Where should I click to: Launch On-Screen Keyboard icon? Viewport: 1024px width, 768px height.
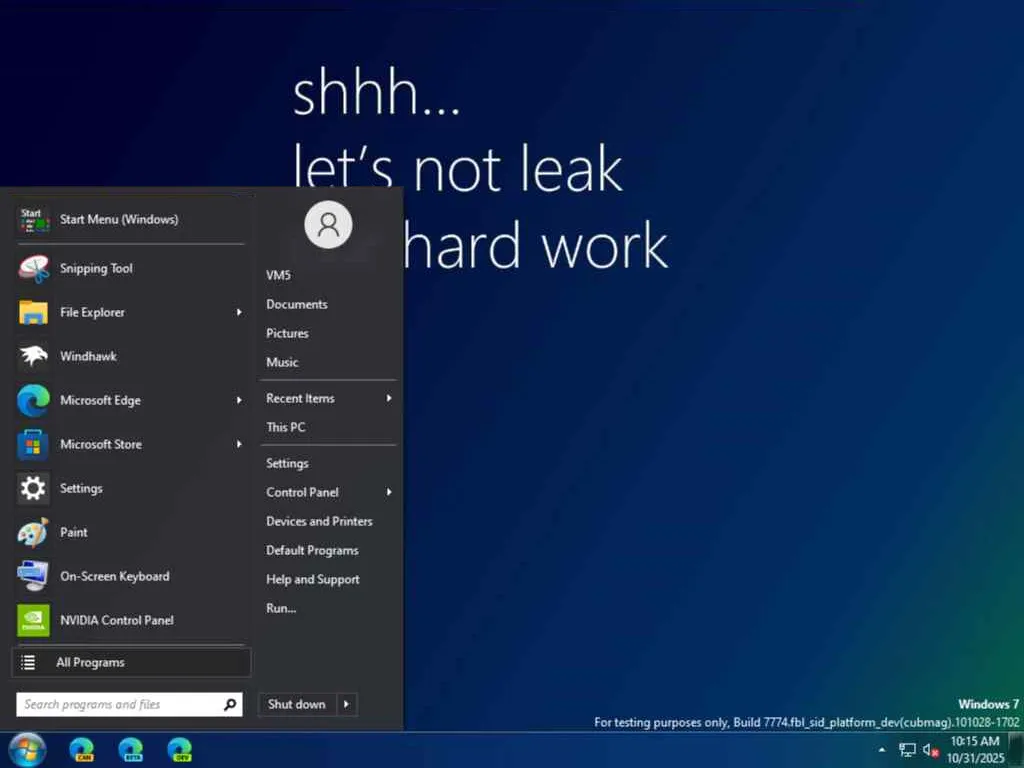[33, 576]
